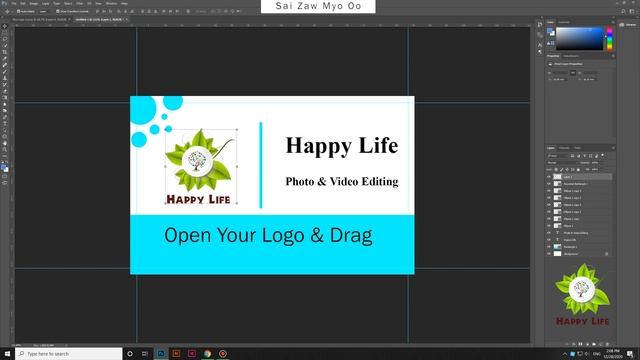Image resolution: width=640 pixels, height=360 pixels.
Task: Open the workspace switcher at top right
Action: (632, 11)
